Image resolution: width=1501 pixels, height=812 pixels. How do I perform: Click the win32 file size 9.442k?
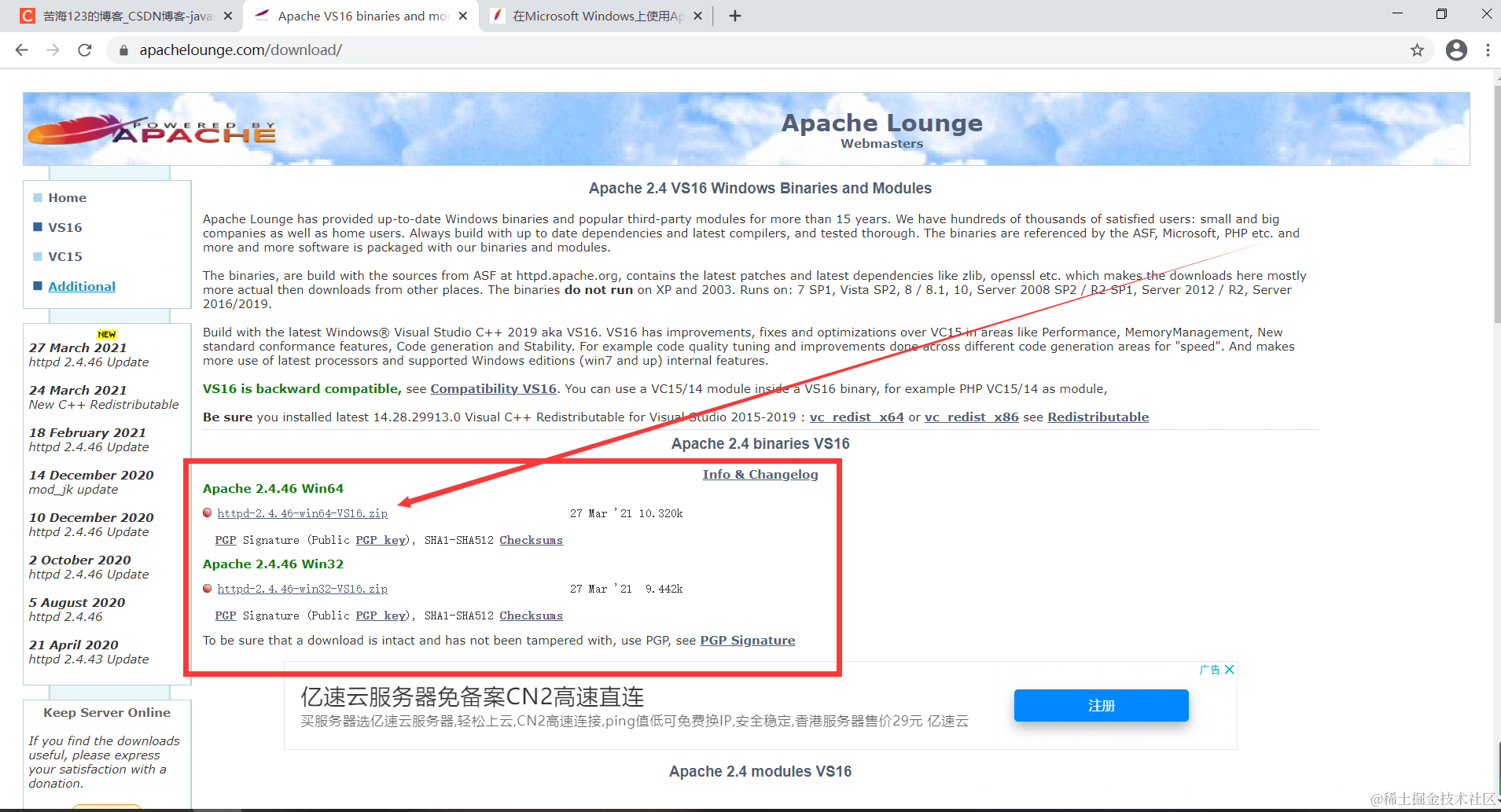[664, 589]
